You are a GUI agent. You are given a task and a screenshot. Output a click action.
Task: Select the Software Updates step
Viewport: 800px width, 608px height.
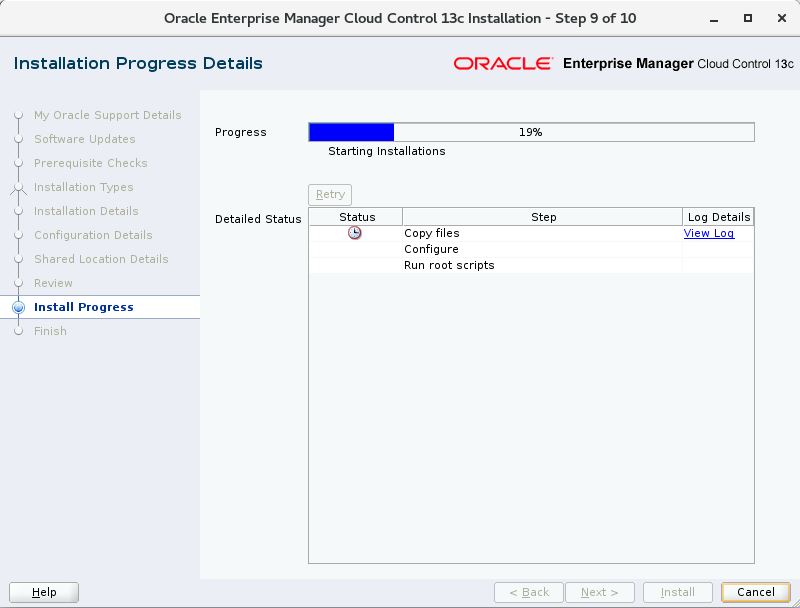pyautogui.click(x=85, y=139)
